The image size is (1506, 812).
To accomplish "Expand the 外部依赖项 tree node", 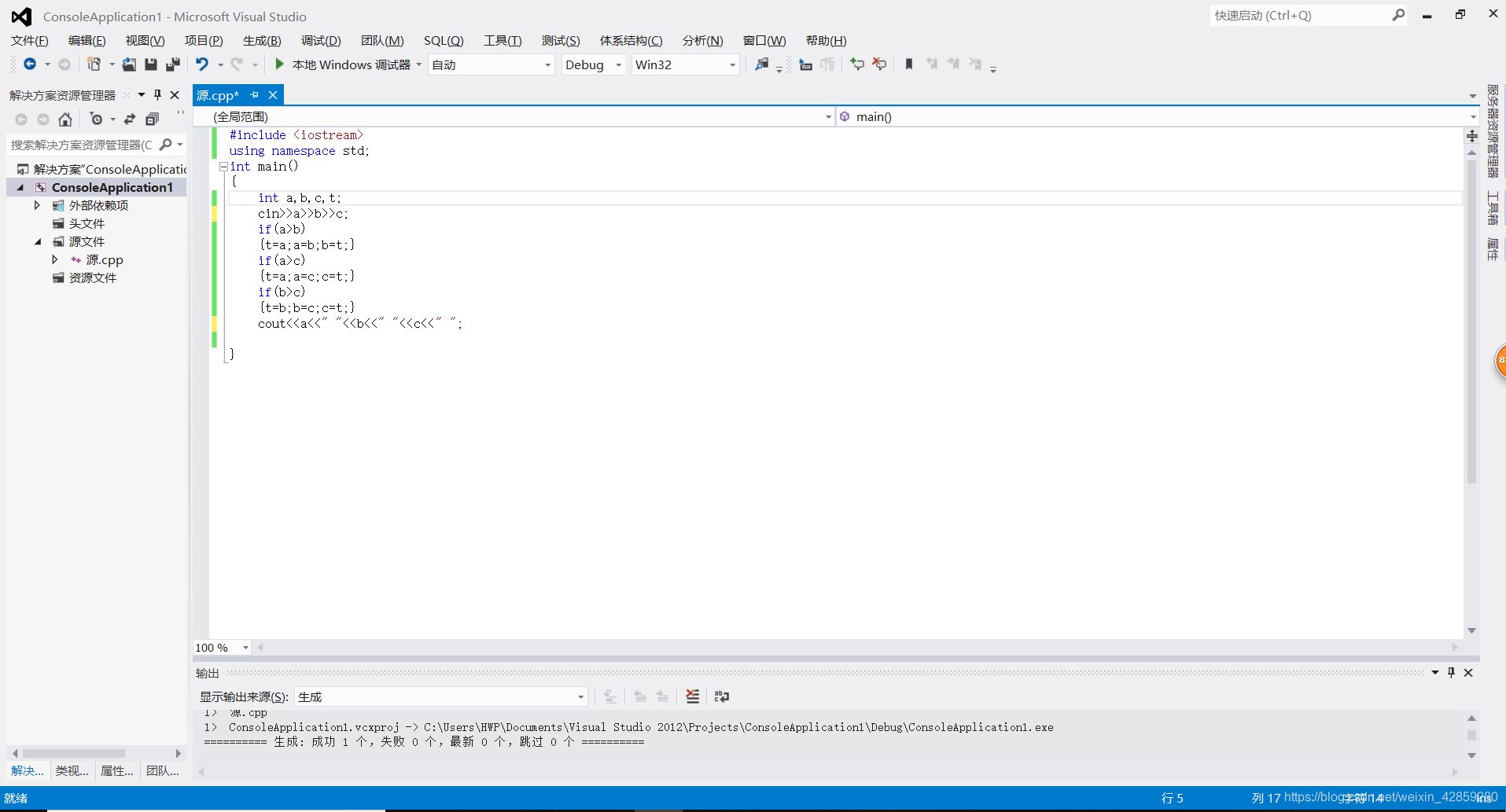I will pyautogui.click(x=37, y=205).
